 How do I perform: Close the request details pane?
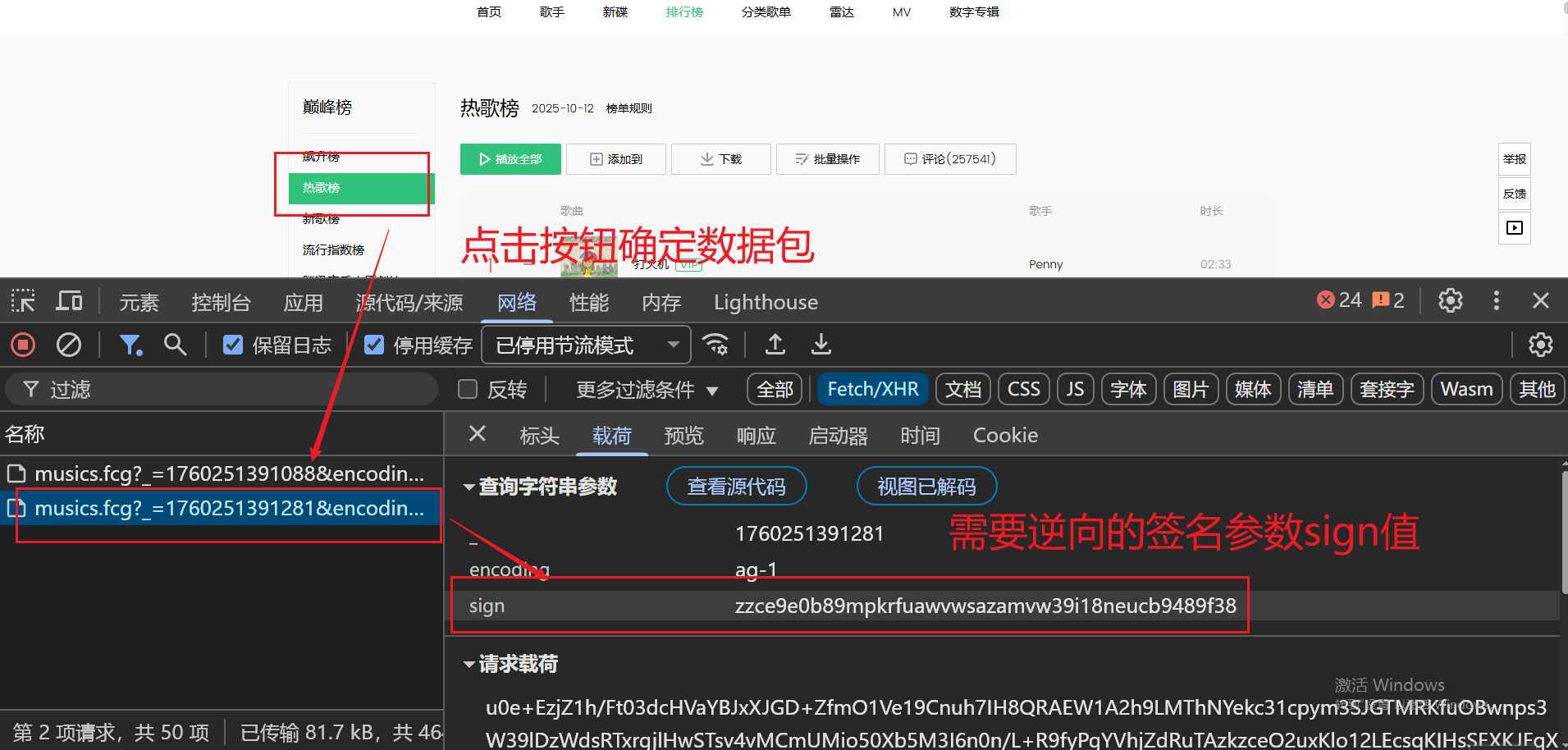pos(478,434)
